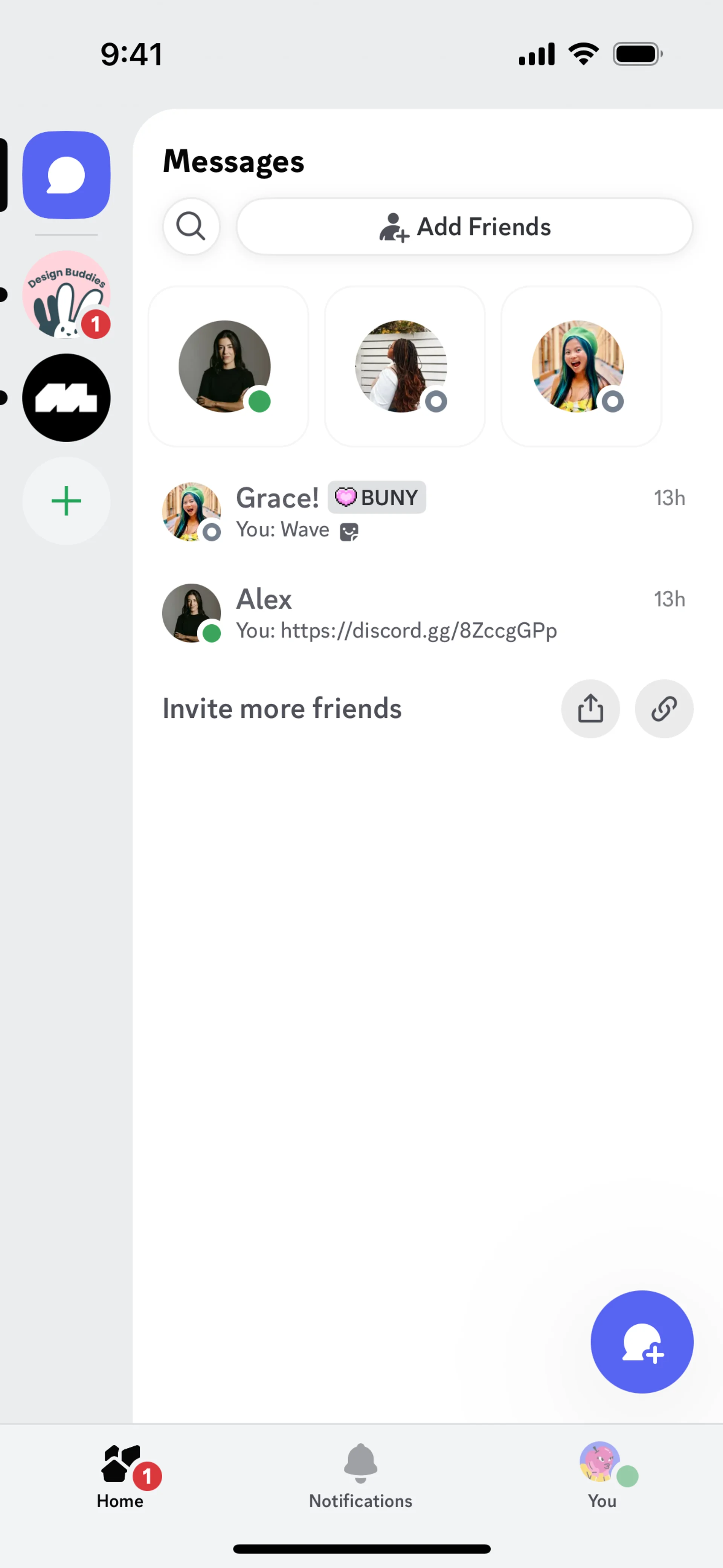Open the Design Buddies server
The height and width of the screenshot is (1568, 723).
[66, 295]
